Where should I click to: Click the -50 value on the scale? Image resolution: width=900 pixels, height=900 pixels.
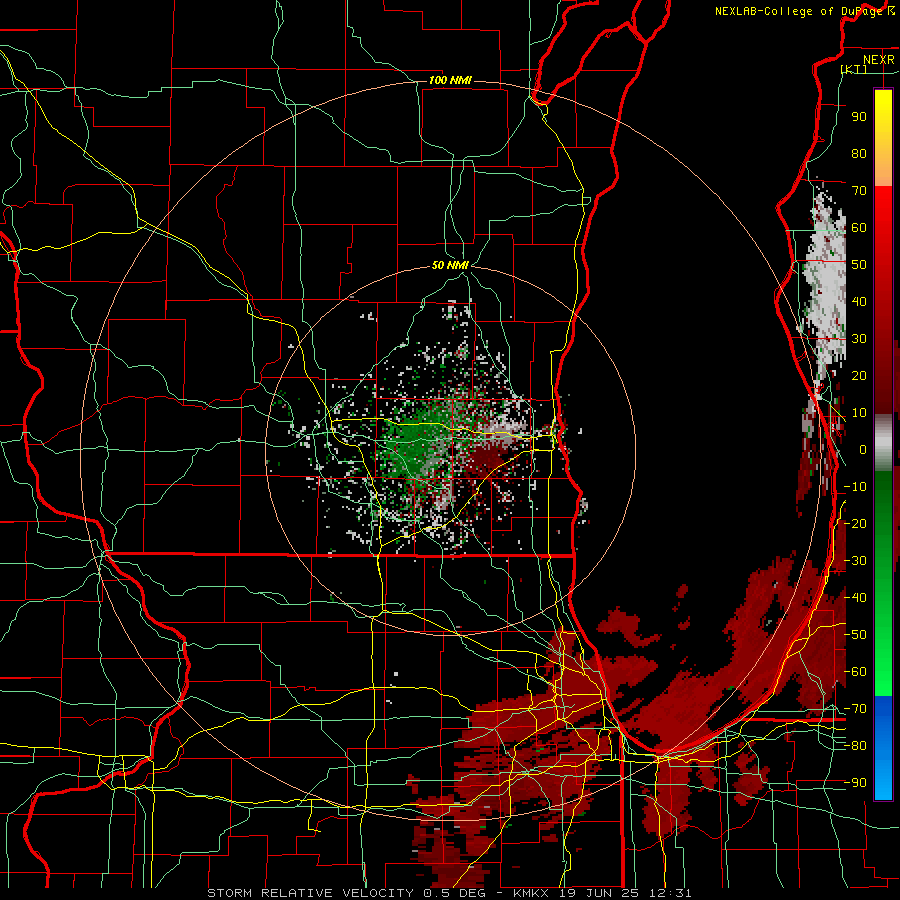(x=855, y=635)
